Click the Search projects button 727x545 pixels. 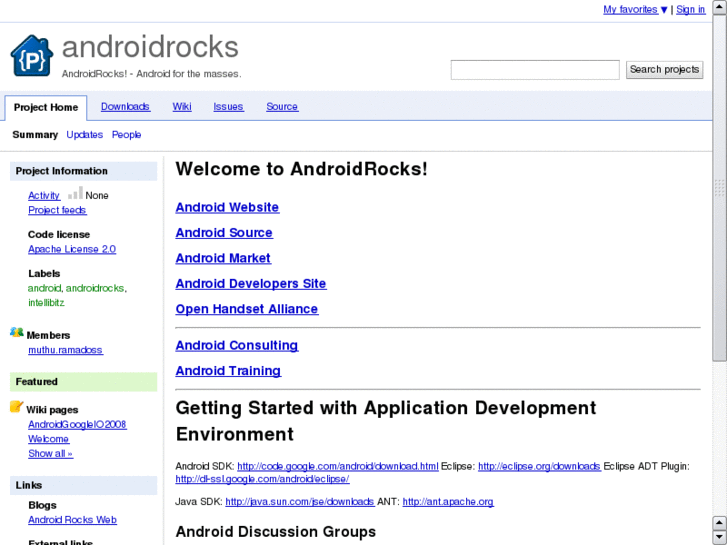point(664,70)
